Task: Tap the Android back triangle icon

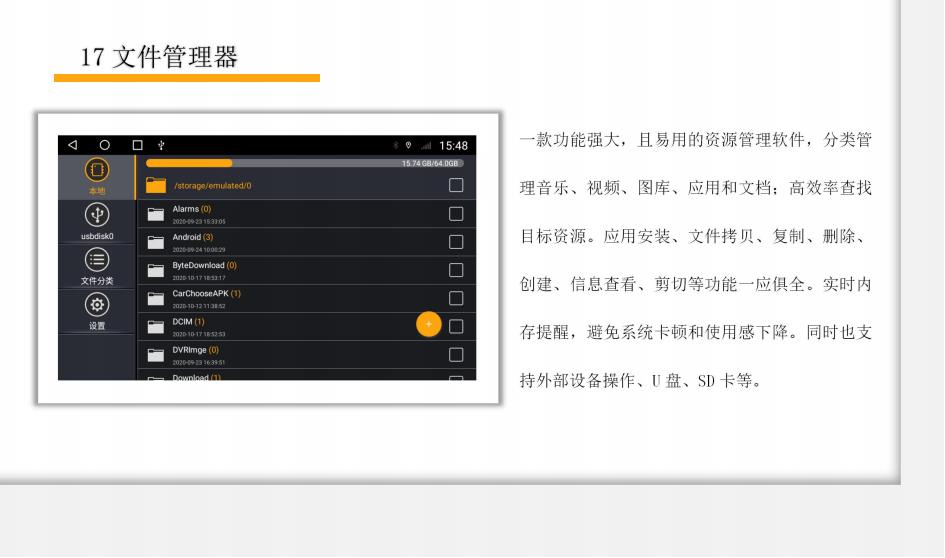Action: pos(73,145)
